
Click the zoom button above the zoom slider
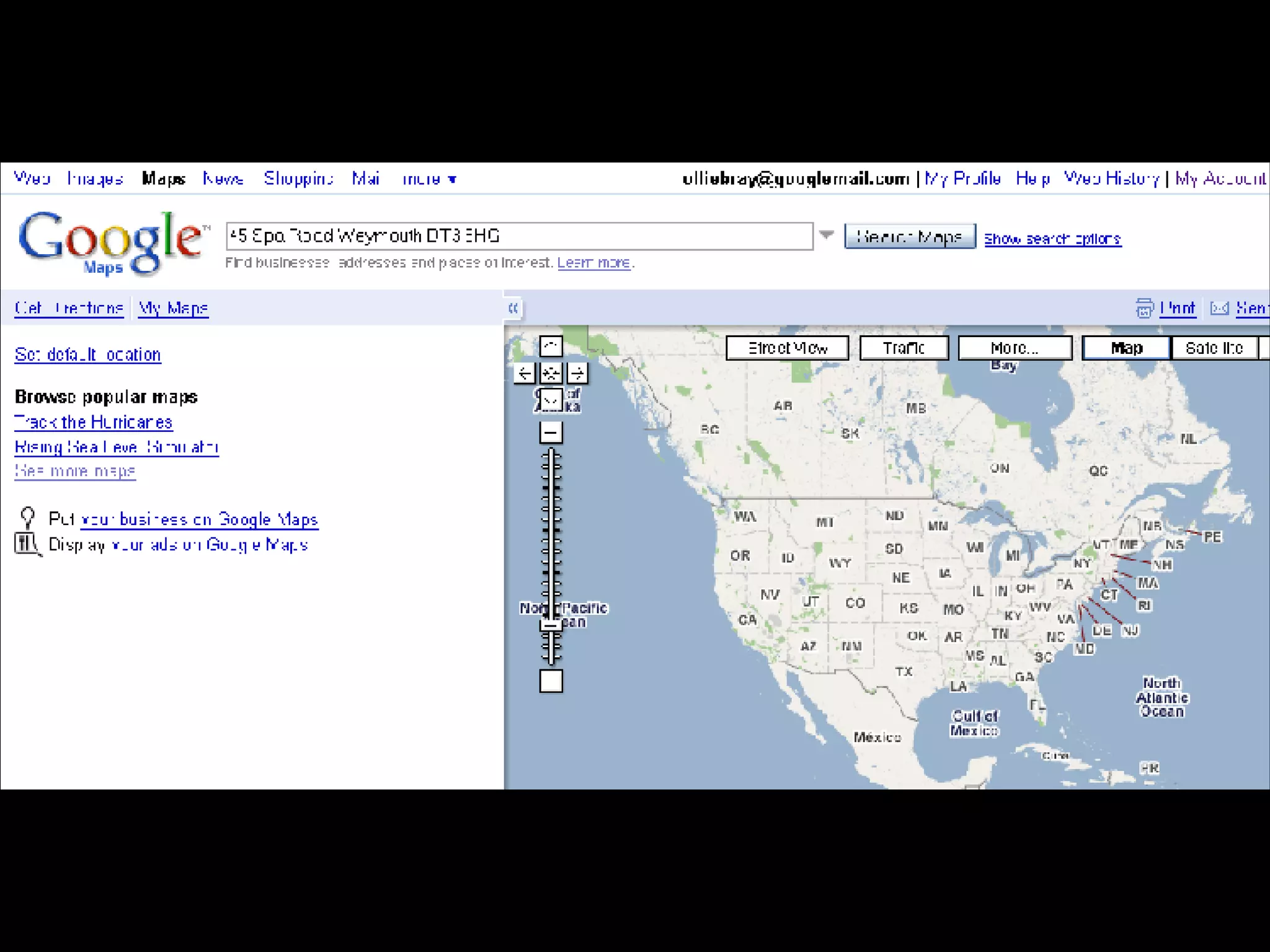click(551, 432)
